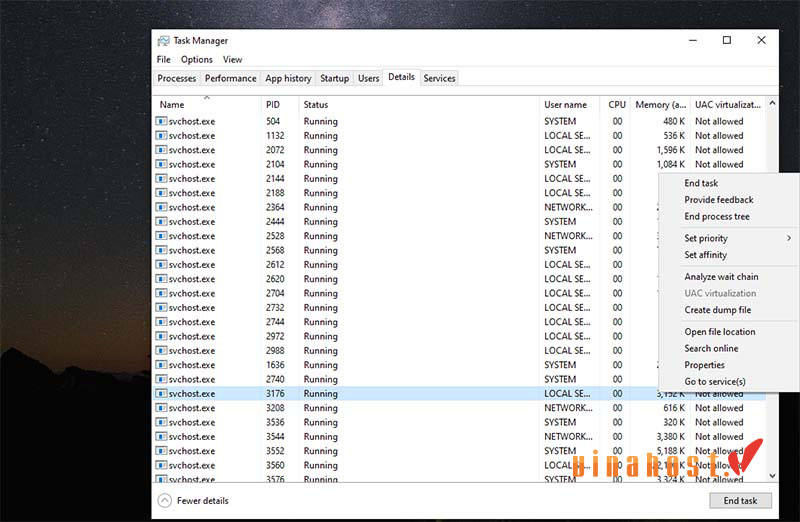Switch to the Performance tab
Screen dimensions: 800x522
[231, 79]
